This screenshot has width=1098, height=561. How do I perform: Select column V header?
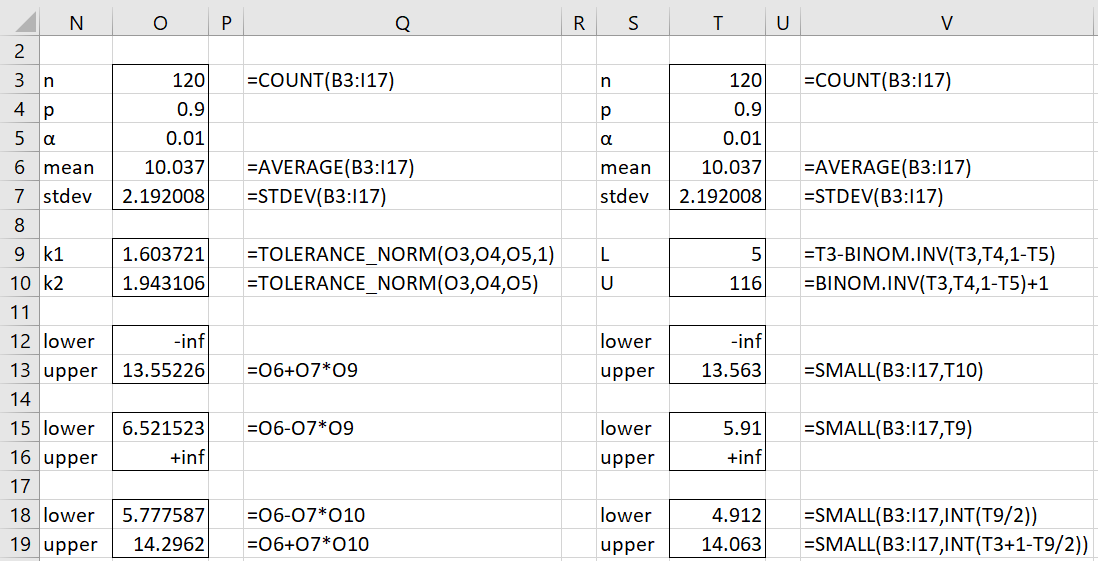(x=948, y=24)
